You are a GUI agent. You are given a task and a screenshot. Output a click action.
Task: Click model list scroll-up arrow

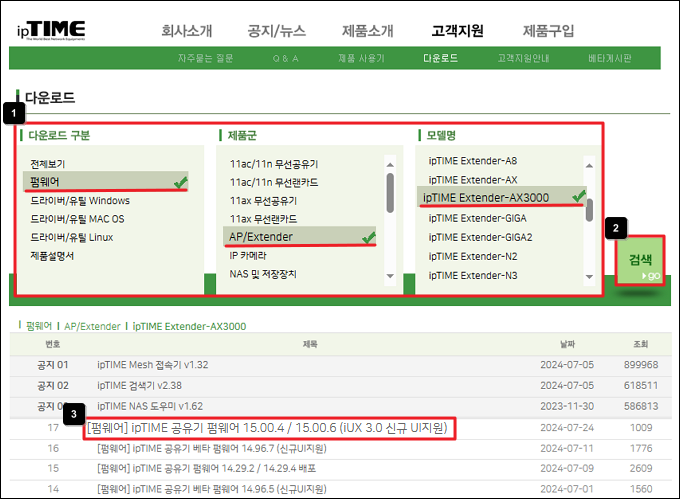tap(589, 165)
